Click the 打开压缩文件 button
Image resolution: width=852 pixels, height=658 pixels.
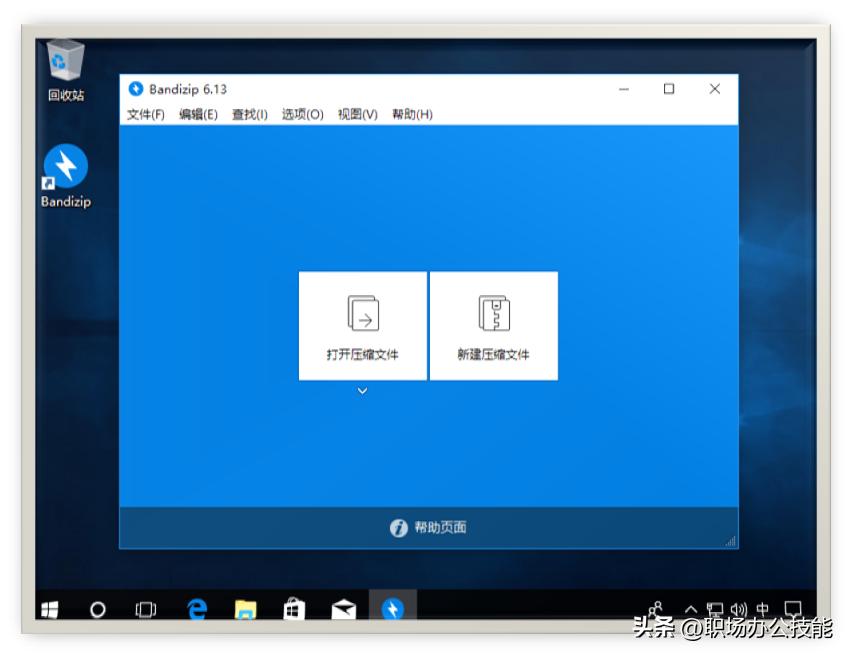click(x=363, y=325)
